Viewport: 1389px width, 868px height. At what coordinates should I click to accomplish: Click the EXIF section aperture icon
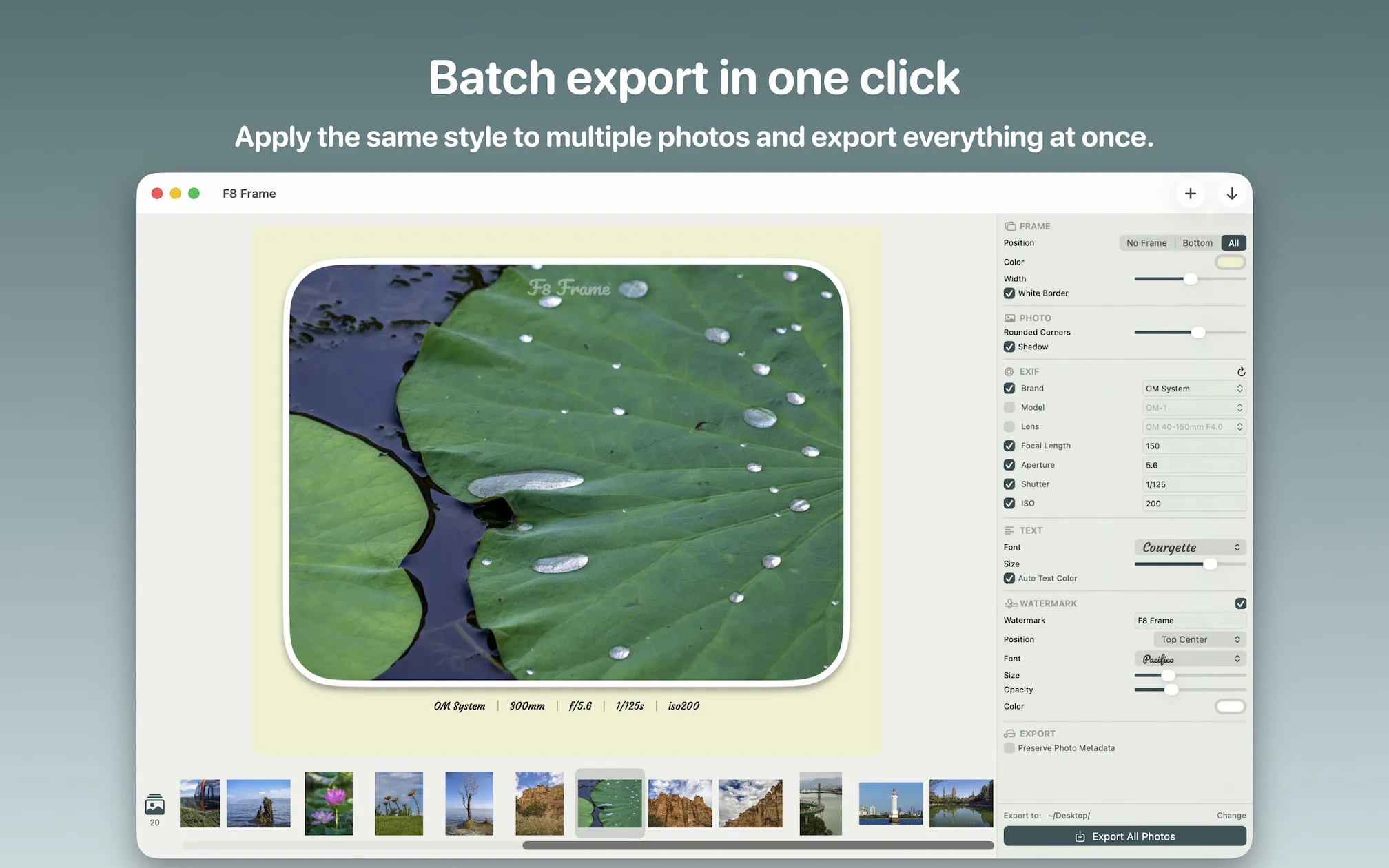tap(1009, 371)
